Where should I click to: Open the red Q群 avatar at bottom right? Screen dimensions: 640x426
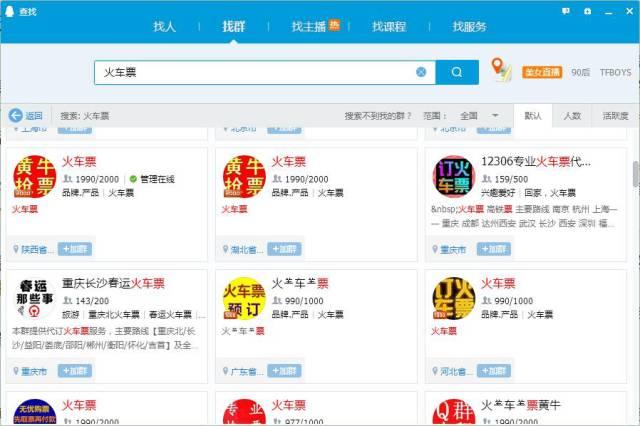453,412
